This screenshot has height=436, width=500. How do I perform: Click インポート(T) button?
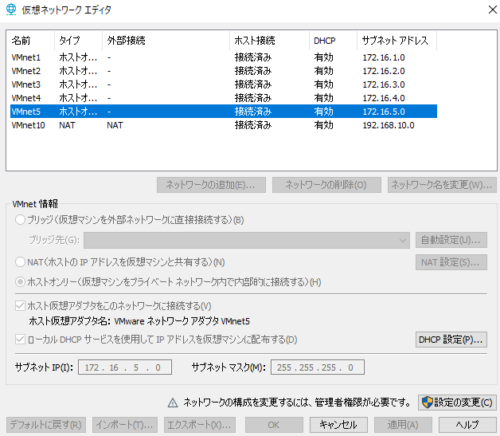pyautogui.click(x=125, y=425)
